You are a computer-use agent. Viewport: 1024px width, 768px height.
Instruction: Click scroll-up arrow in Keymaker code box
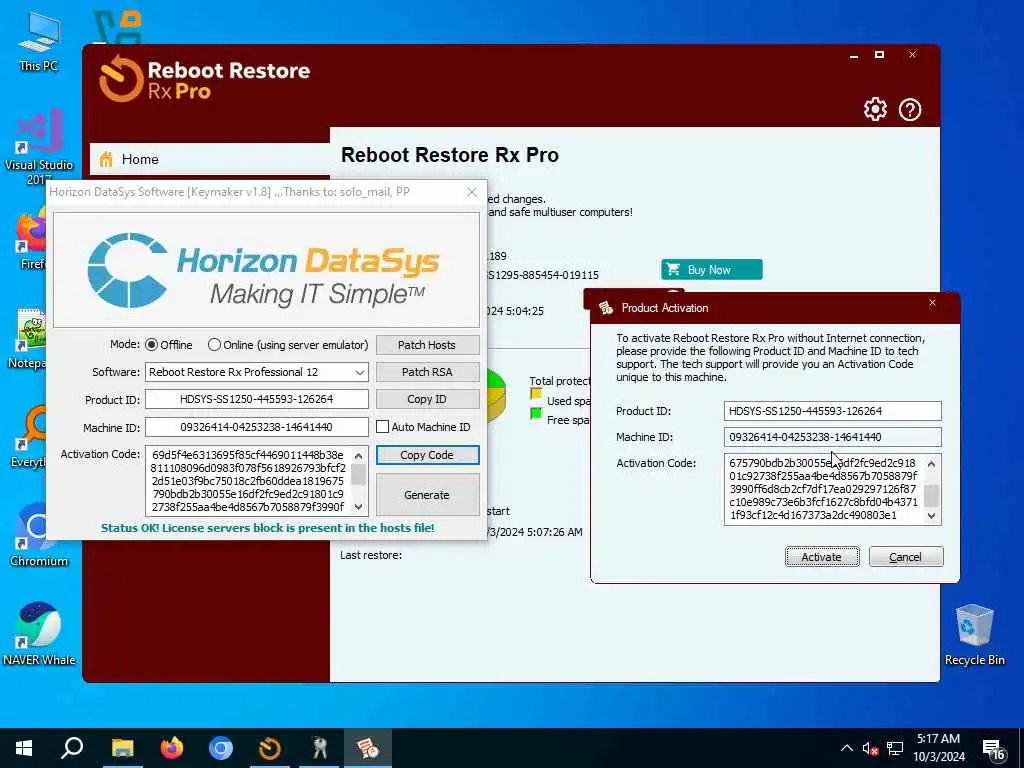tap(359, 455)
